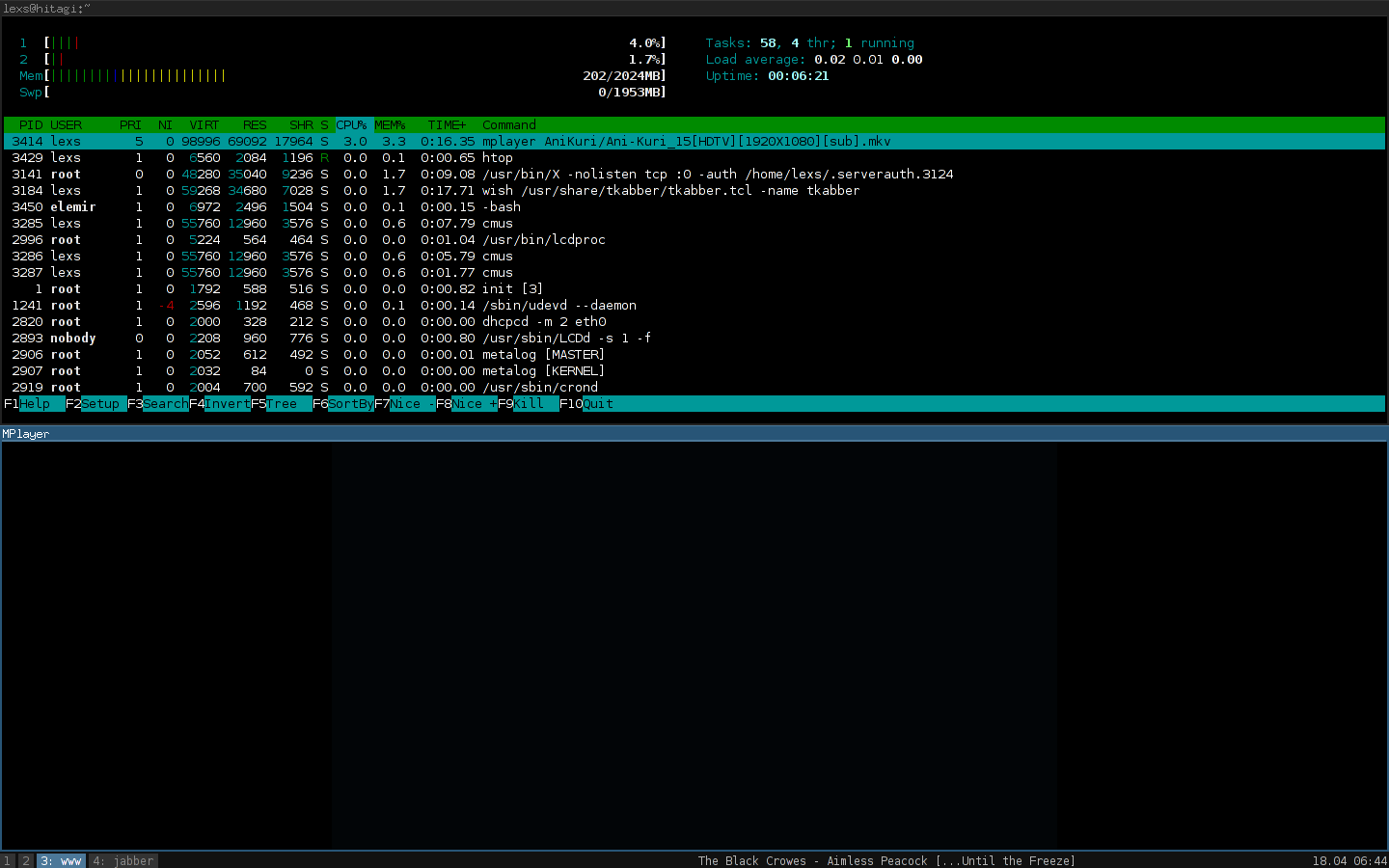Sort by CPU% column header
The width and height of the screenshot is (1389, 868).
click(x=351, y=125)
